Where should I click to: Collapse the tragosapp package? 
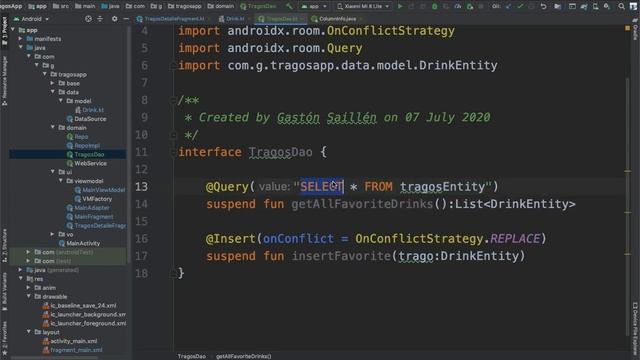point(44,74)
